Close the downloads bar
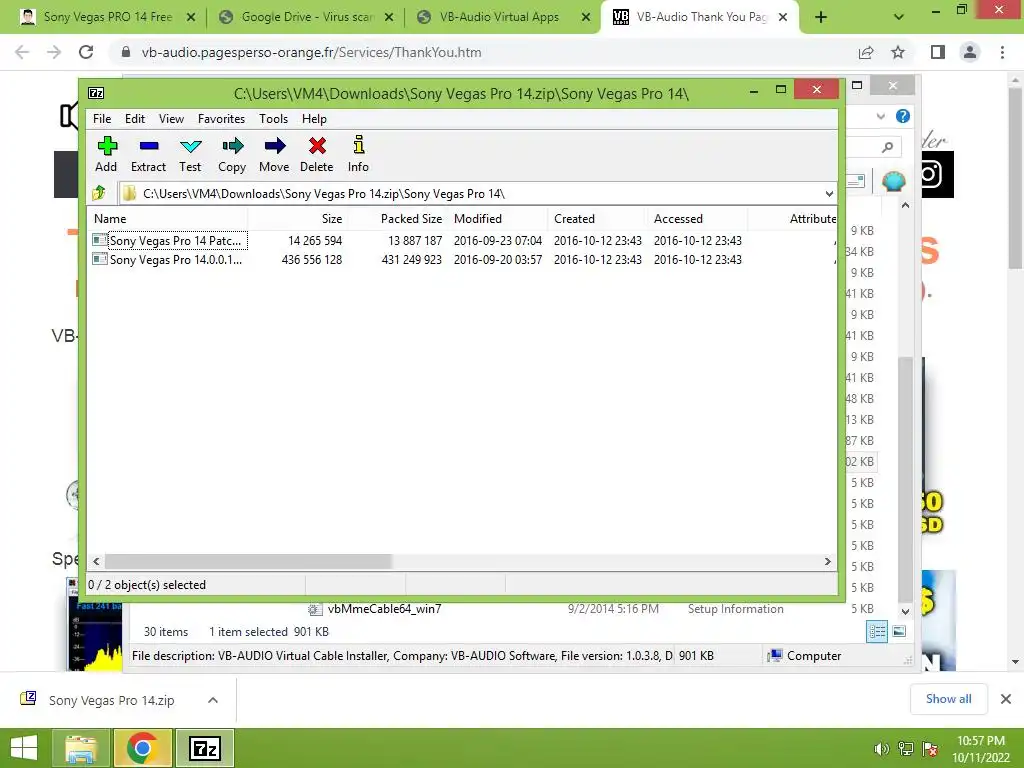Screen dimensions: 1024x768 pos(1006,699)
